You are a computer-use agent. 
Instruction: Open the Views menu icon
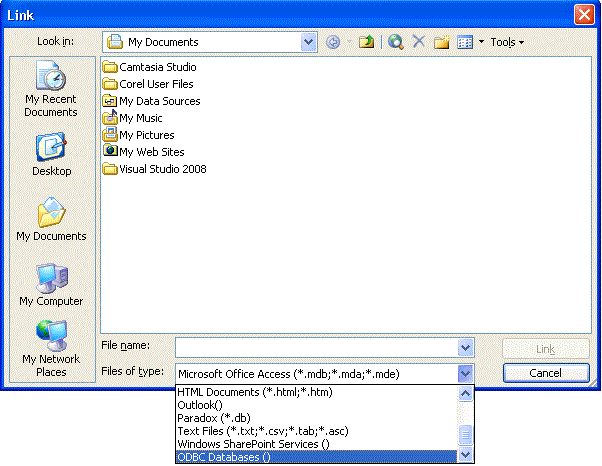pyautogui.click(x=465, y=42)
